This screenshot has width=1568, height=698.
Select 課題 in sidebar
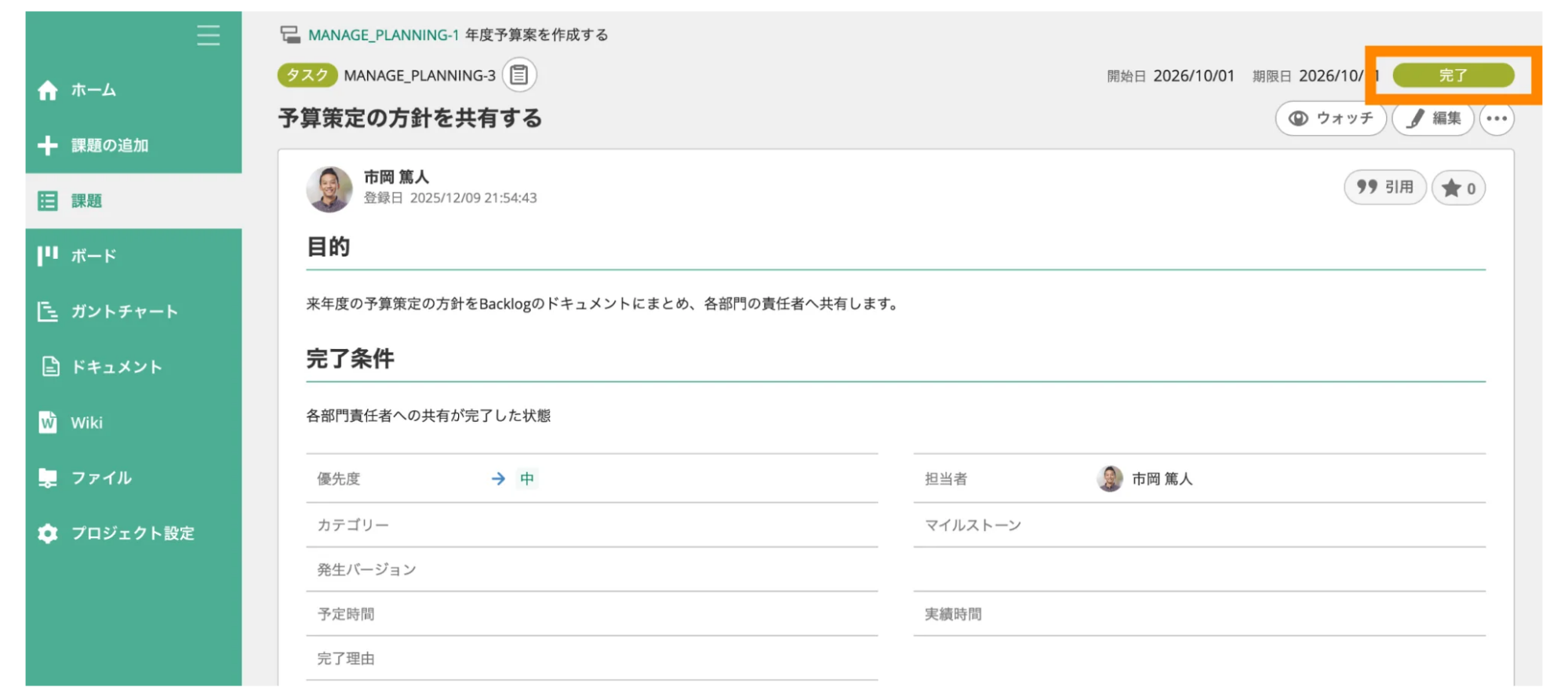(x=133, y=201)
